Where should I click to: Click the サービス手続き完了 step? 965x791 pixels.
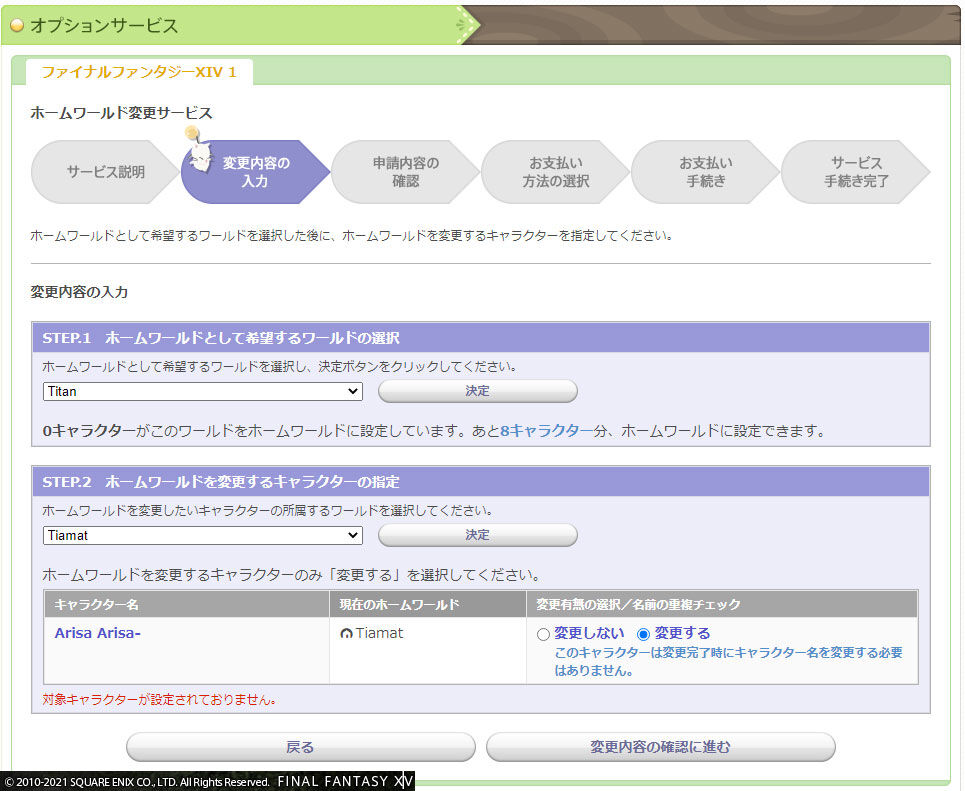855,172
